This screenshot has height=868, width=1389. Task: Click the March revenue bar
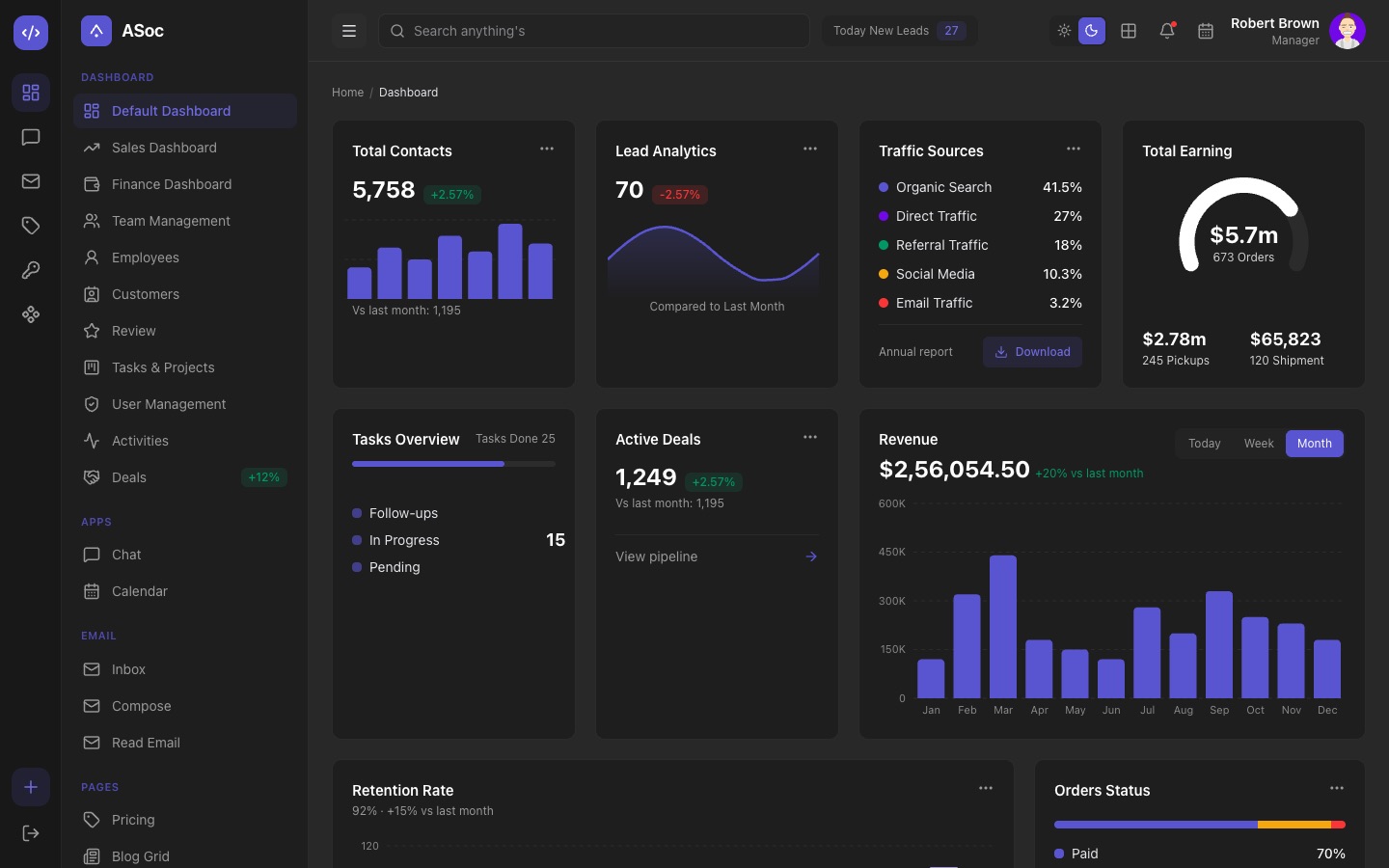1003,627
